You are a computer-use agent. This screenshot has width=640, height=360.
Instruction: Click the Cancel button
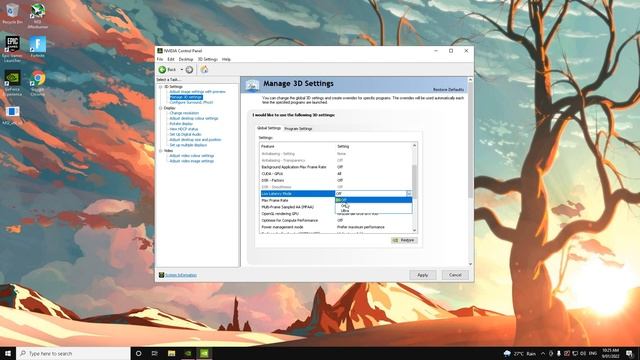(x=455, y=275)
